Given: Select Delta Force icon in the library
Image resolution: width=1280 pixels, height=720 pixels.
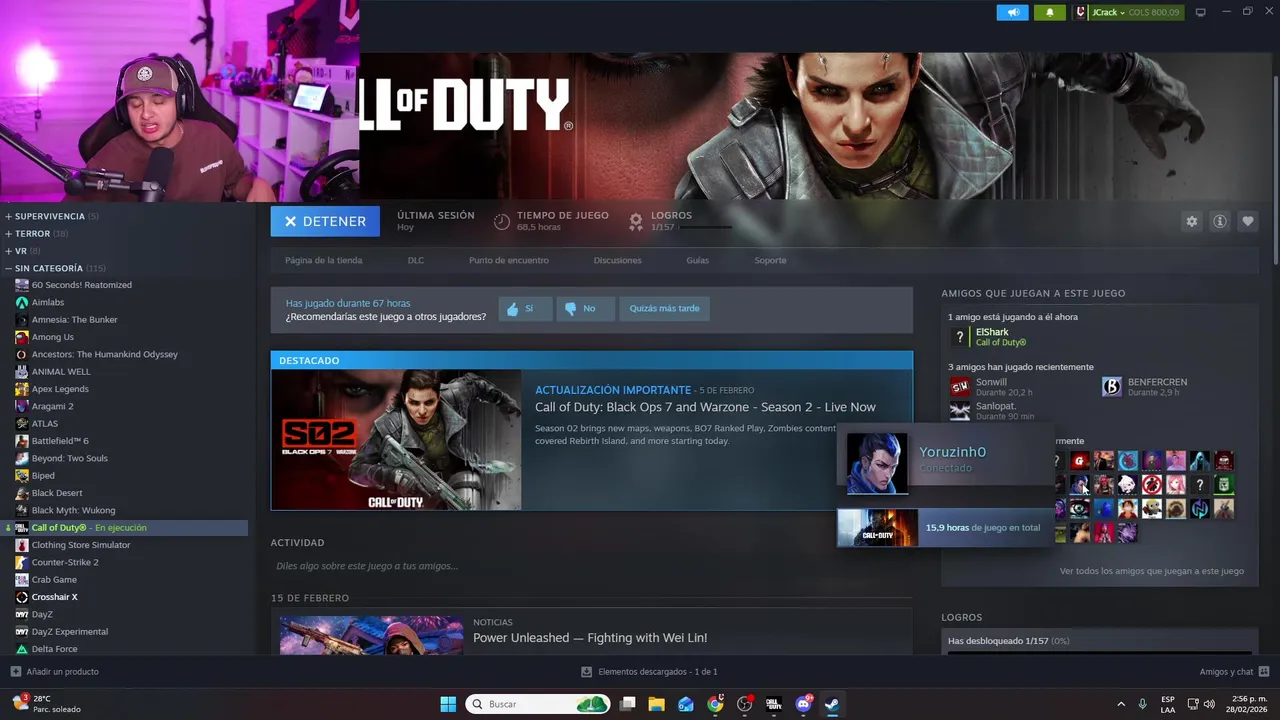Looking at the screenshot, I should (21, 649).
